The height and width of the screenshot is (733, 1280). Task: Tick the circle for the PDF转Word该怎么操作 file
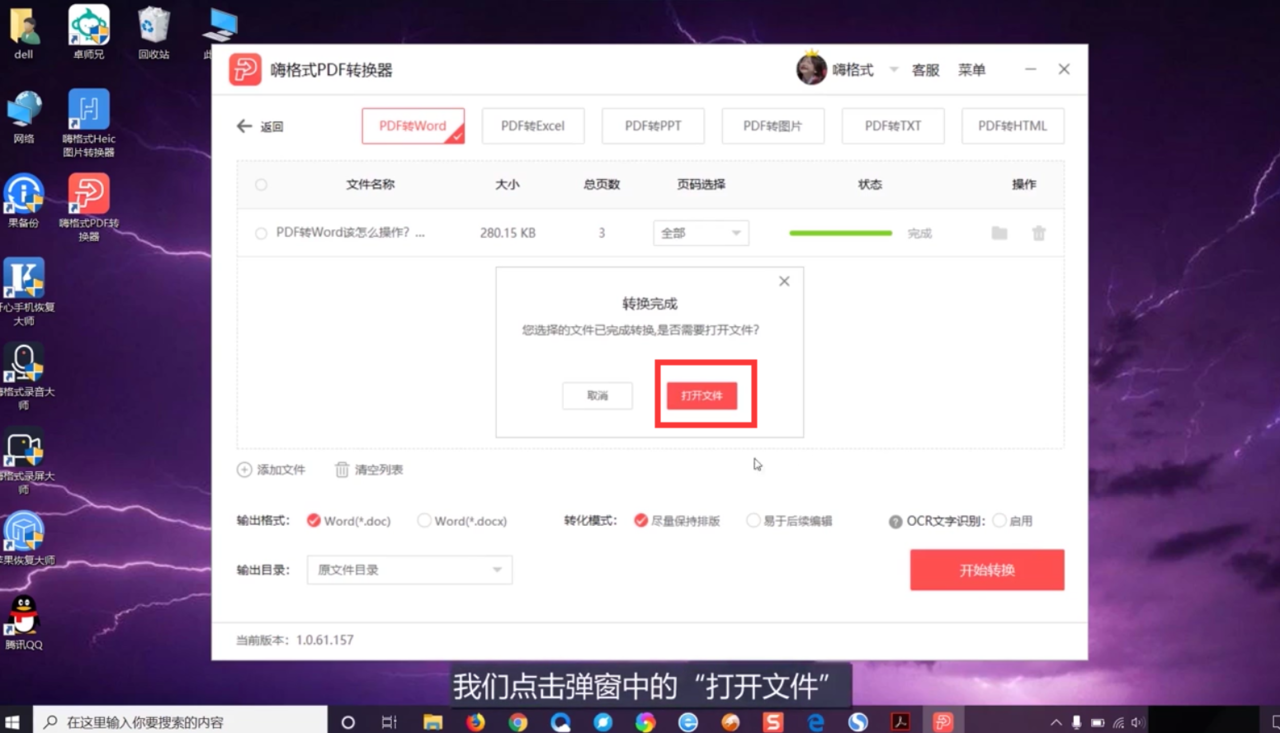click(261, 233)
